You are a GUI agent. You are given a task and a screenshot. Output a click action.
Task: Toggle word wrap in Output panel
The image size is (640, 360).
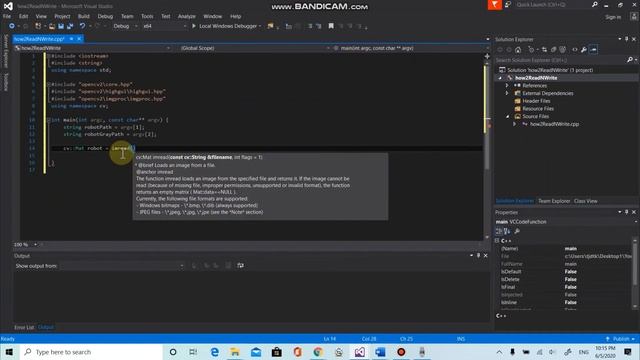coord(240,266)
